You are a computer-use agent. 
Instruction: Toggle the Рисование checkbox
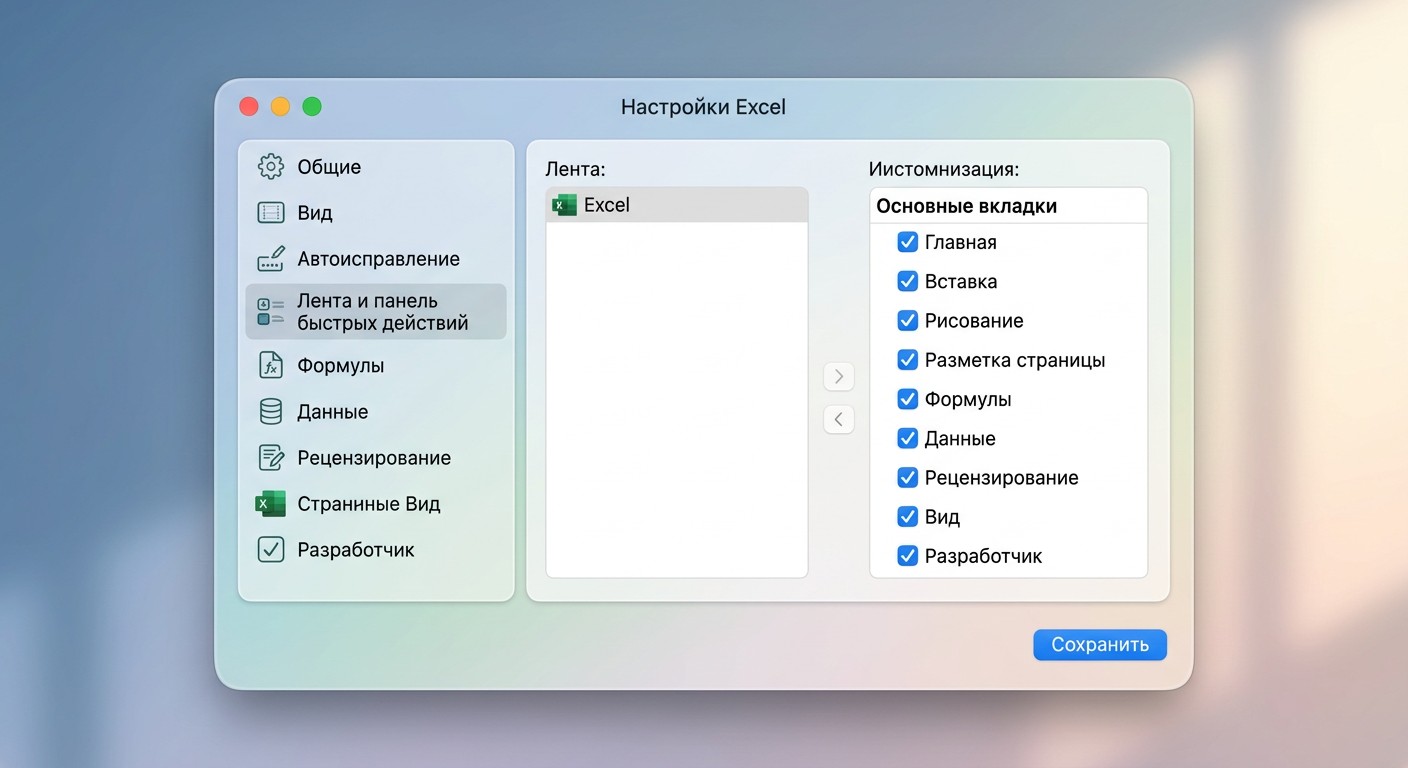(x=908, y=320)
